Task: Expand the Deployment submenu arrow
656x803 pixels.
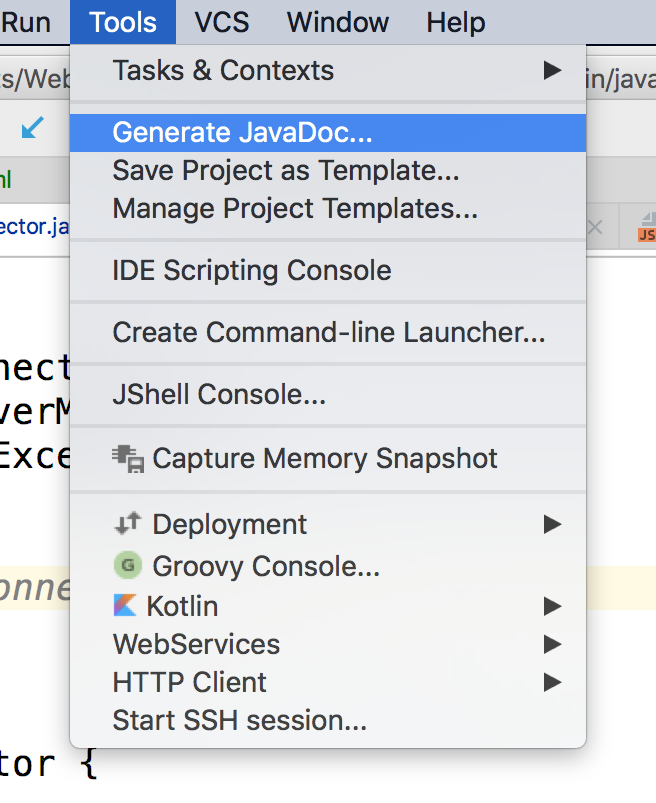Action: (551, 523)
